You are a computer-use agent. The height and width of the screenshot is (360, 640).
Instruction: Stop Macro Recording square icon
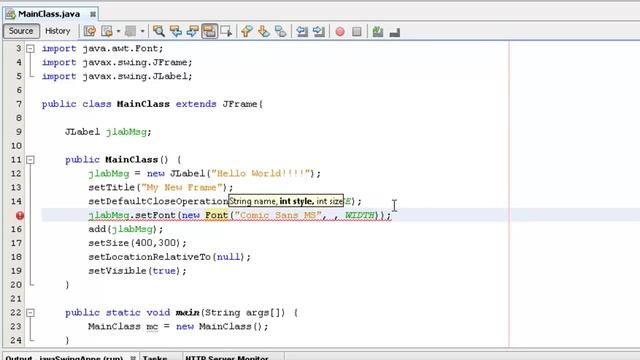click(x=356, y=31)
